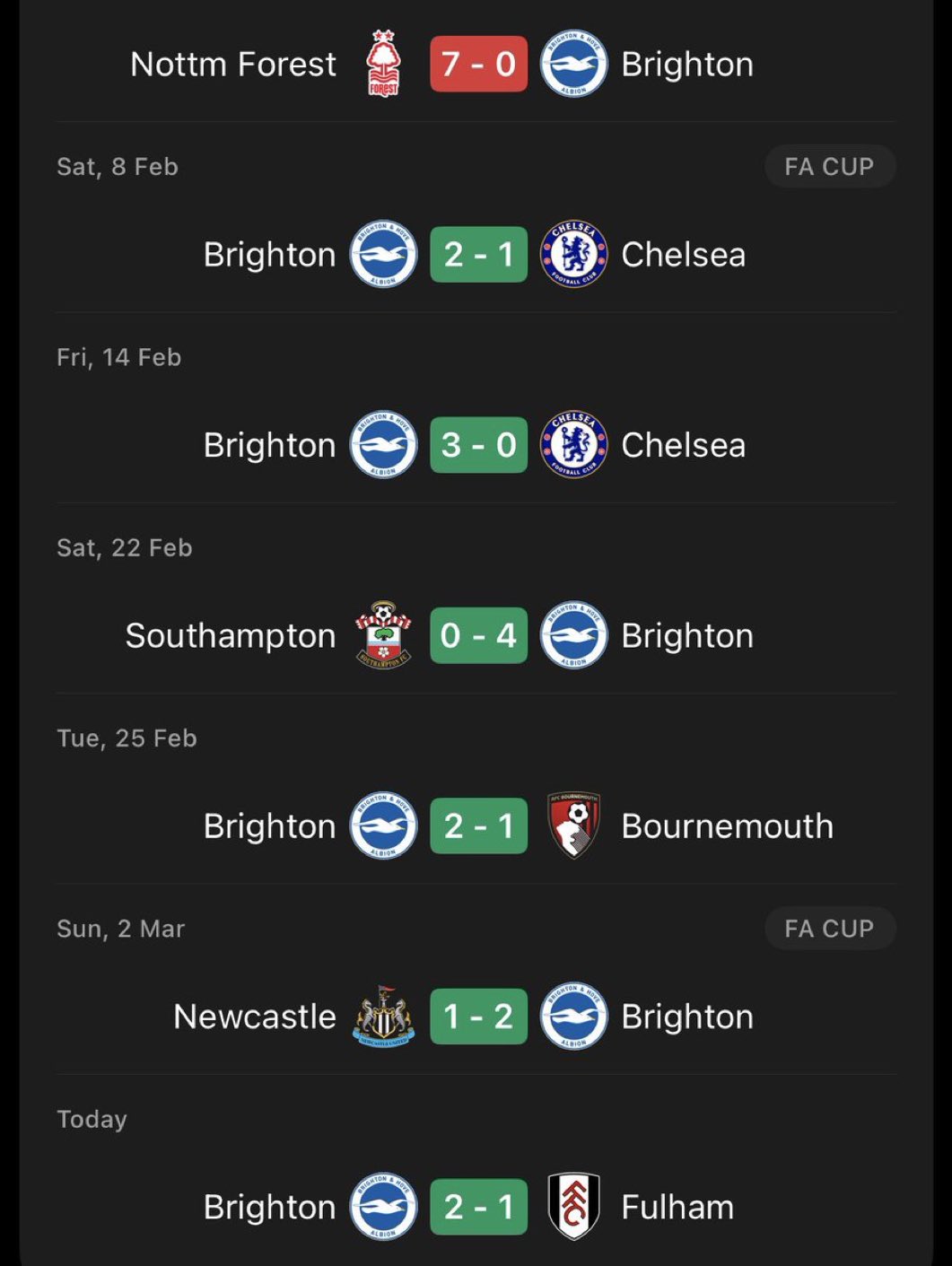Tap Chelsea crest in 14 Feb match
Image resolution: width=952 pixels, height=1266 pixels.
click(x=573, y=445)
